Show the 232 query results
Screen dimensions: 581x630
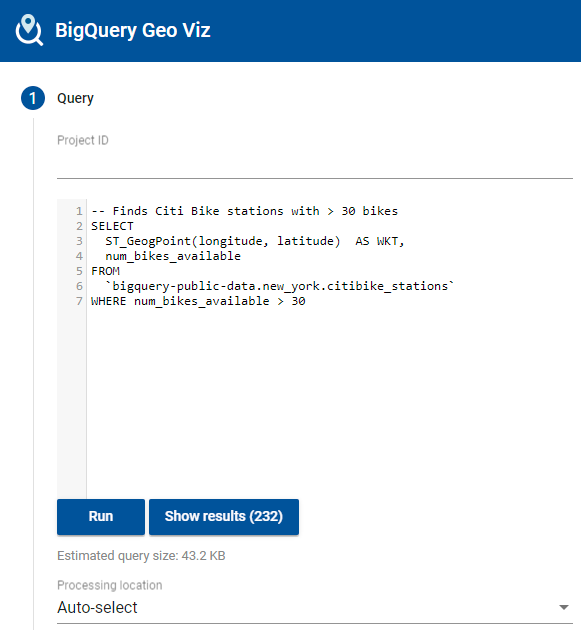point(224,517)
